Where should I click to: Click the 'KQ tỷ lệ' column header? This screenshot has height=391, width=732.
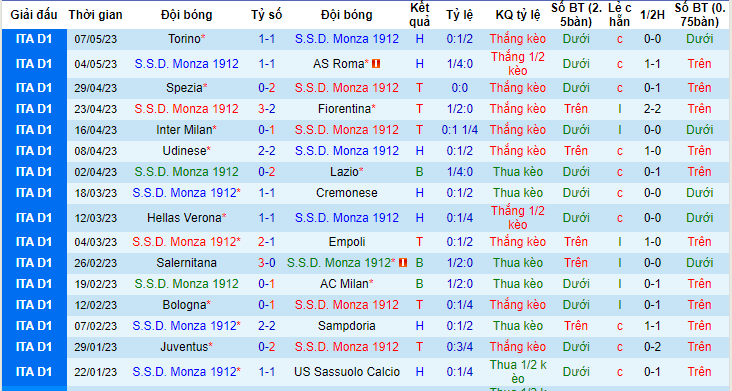coord(518,15)
